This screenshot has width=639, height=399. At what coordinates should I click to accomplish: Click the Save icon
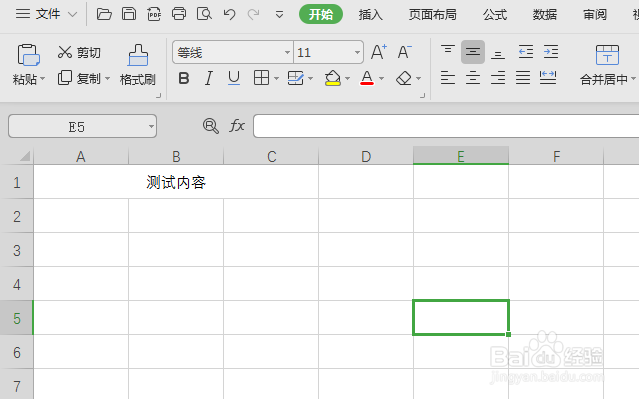pos(129,14)
